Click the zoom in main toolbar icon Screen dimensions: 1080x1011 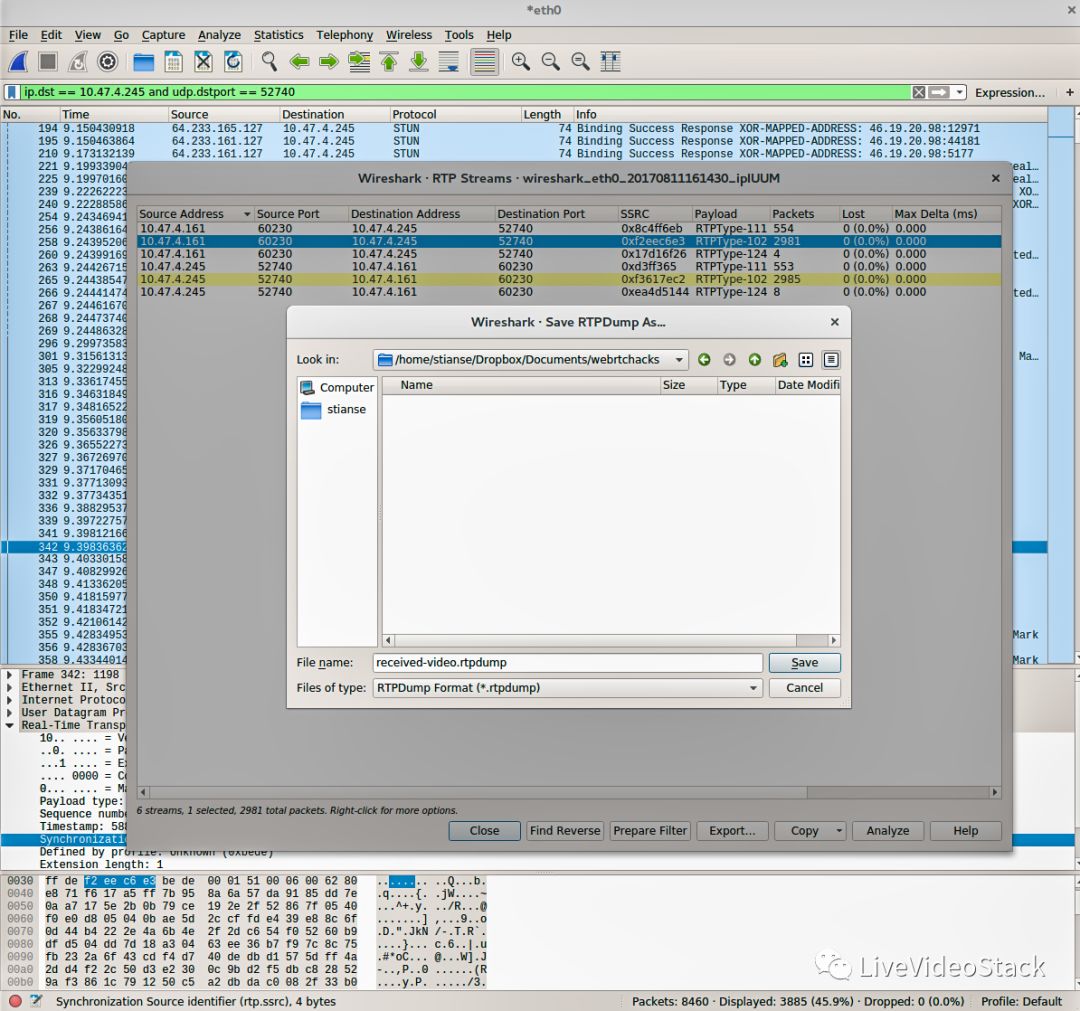point(521,62)
